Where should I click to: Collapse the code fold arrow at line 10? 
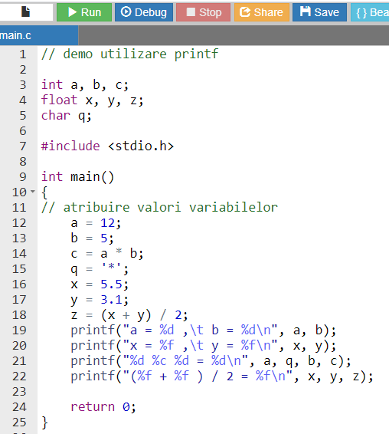click(33, 192)
